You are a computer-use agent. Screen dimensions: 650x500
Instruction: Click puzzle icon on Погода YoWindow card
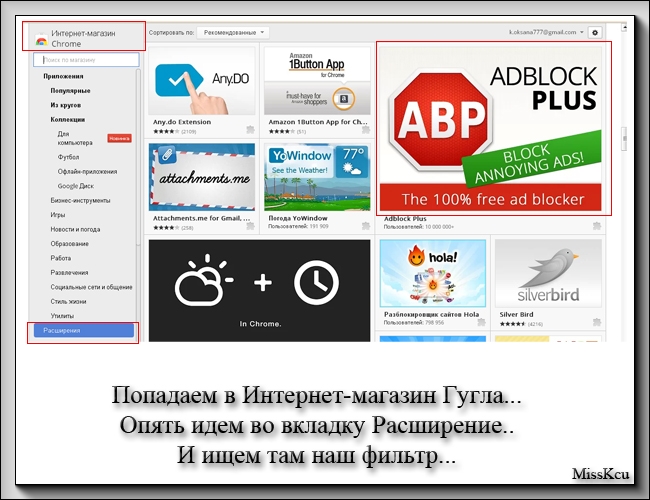click(x=366, y=226)
